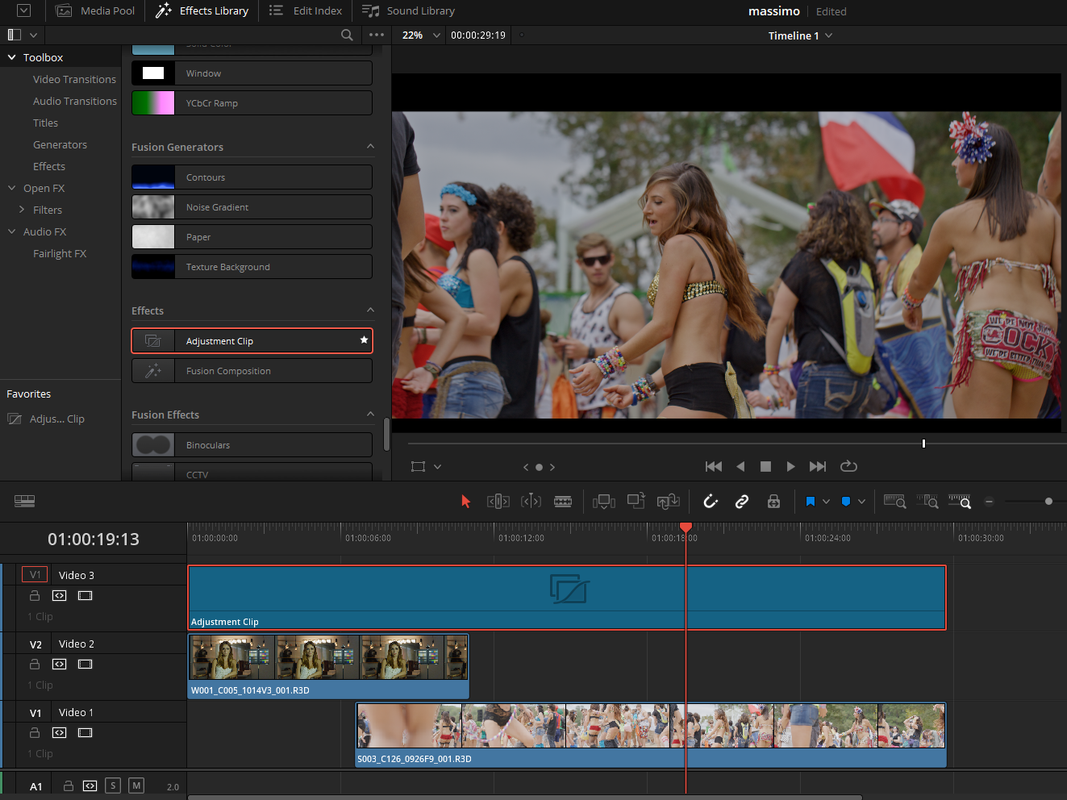Select Video Transitions in the Toolbox
Image resolution: width=1067 pixels, height=800 pixels.
pyautogui.click(x=74, y=79)
